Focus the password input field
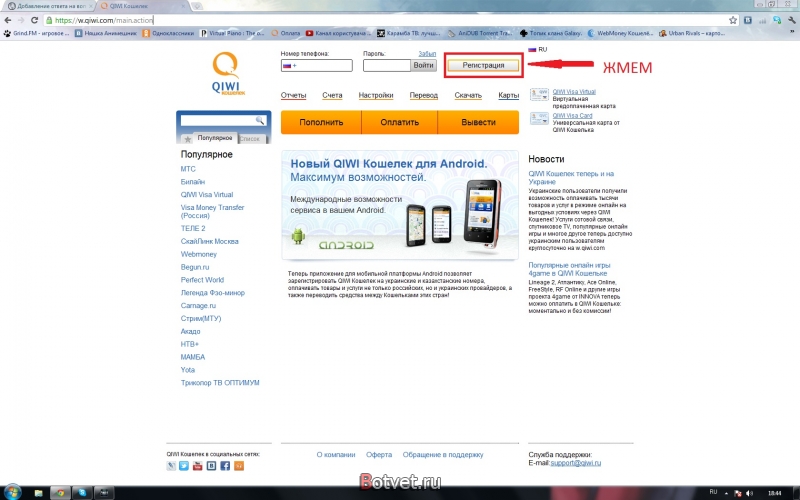This screenshot has width=800, height=500. click(387, 65)
